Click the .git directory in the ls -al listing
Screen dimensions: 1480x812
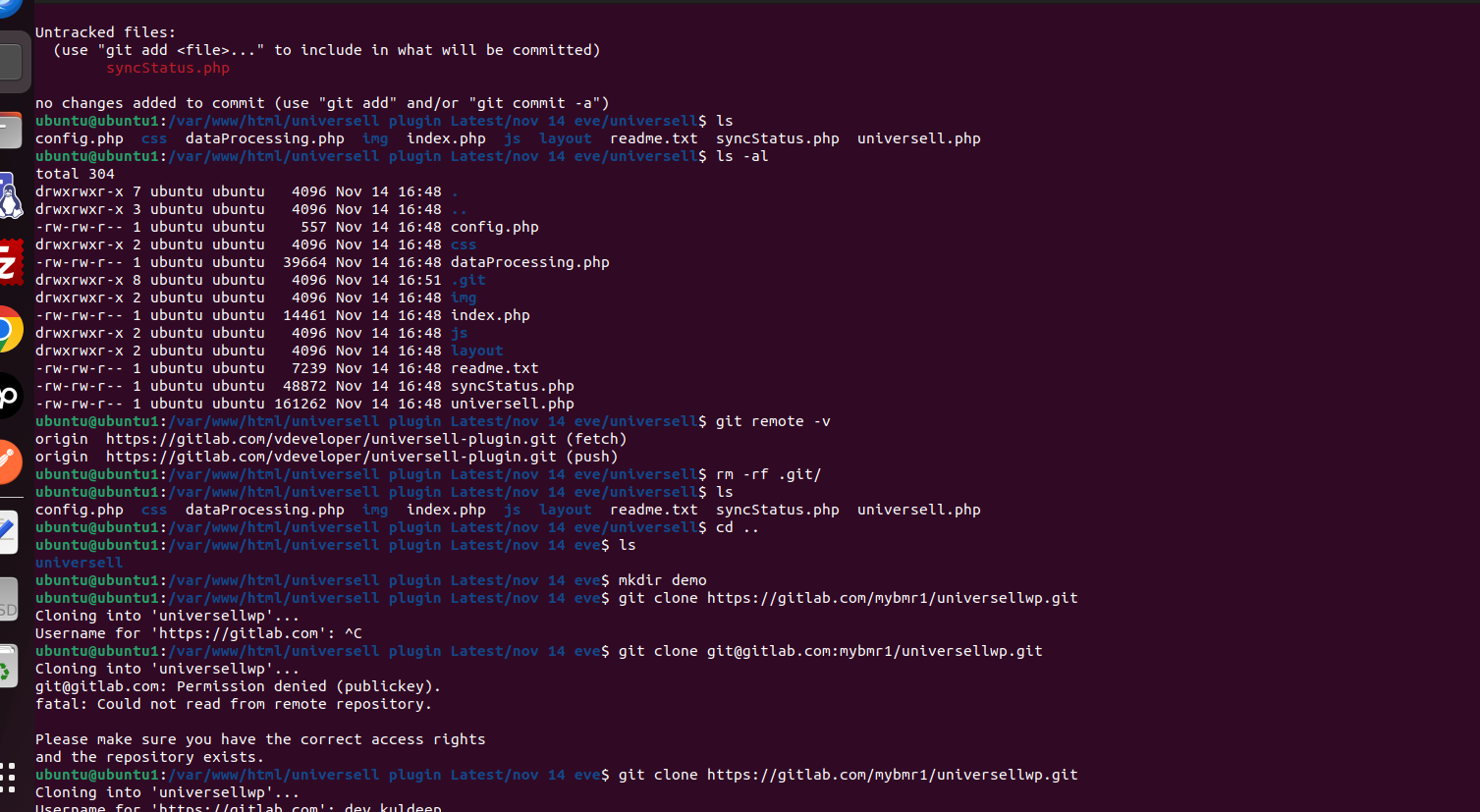pos(467,280)
